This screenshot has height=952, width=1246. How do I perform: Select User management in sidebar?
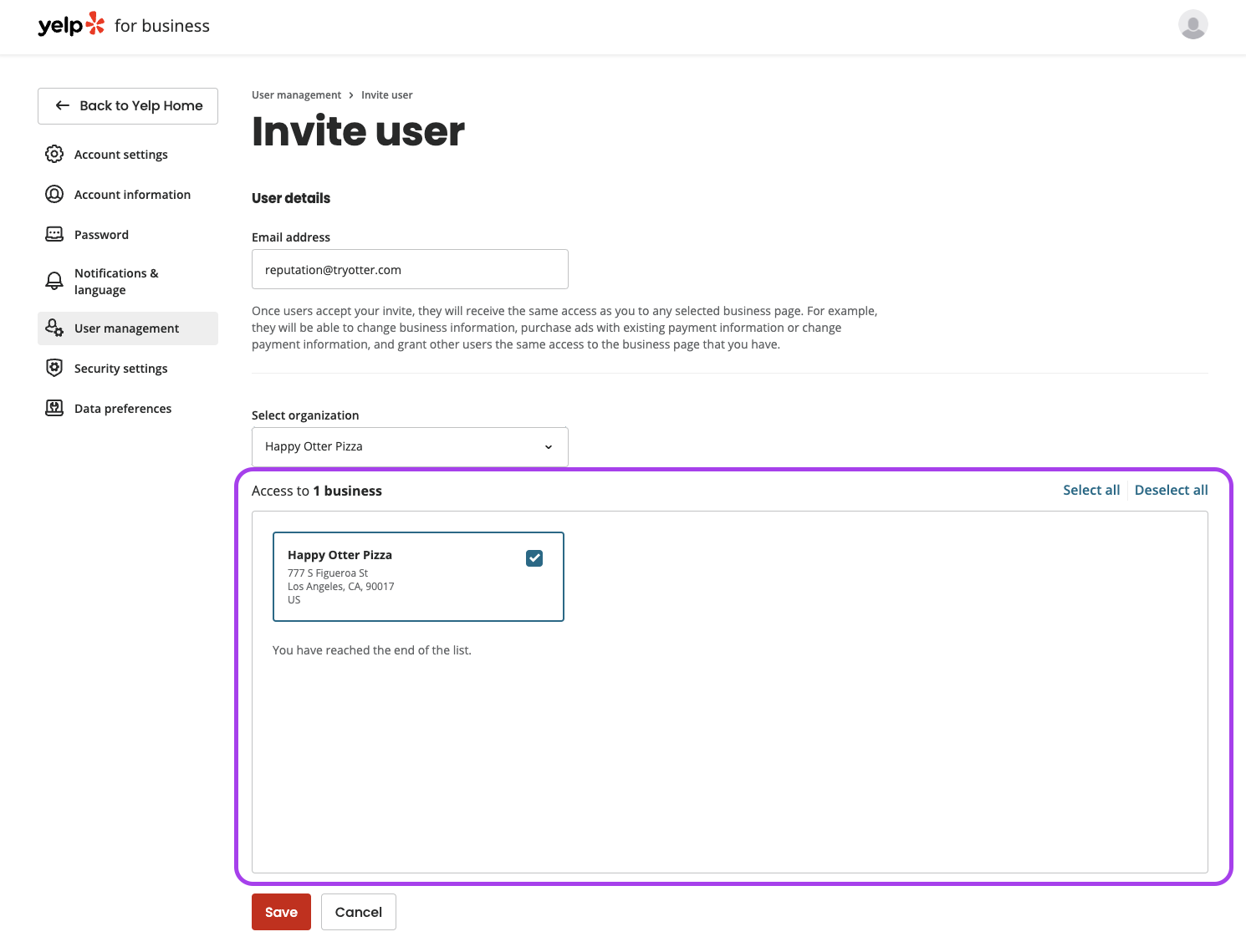(x=128, y=328)
